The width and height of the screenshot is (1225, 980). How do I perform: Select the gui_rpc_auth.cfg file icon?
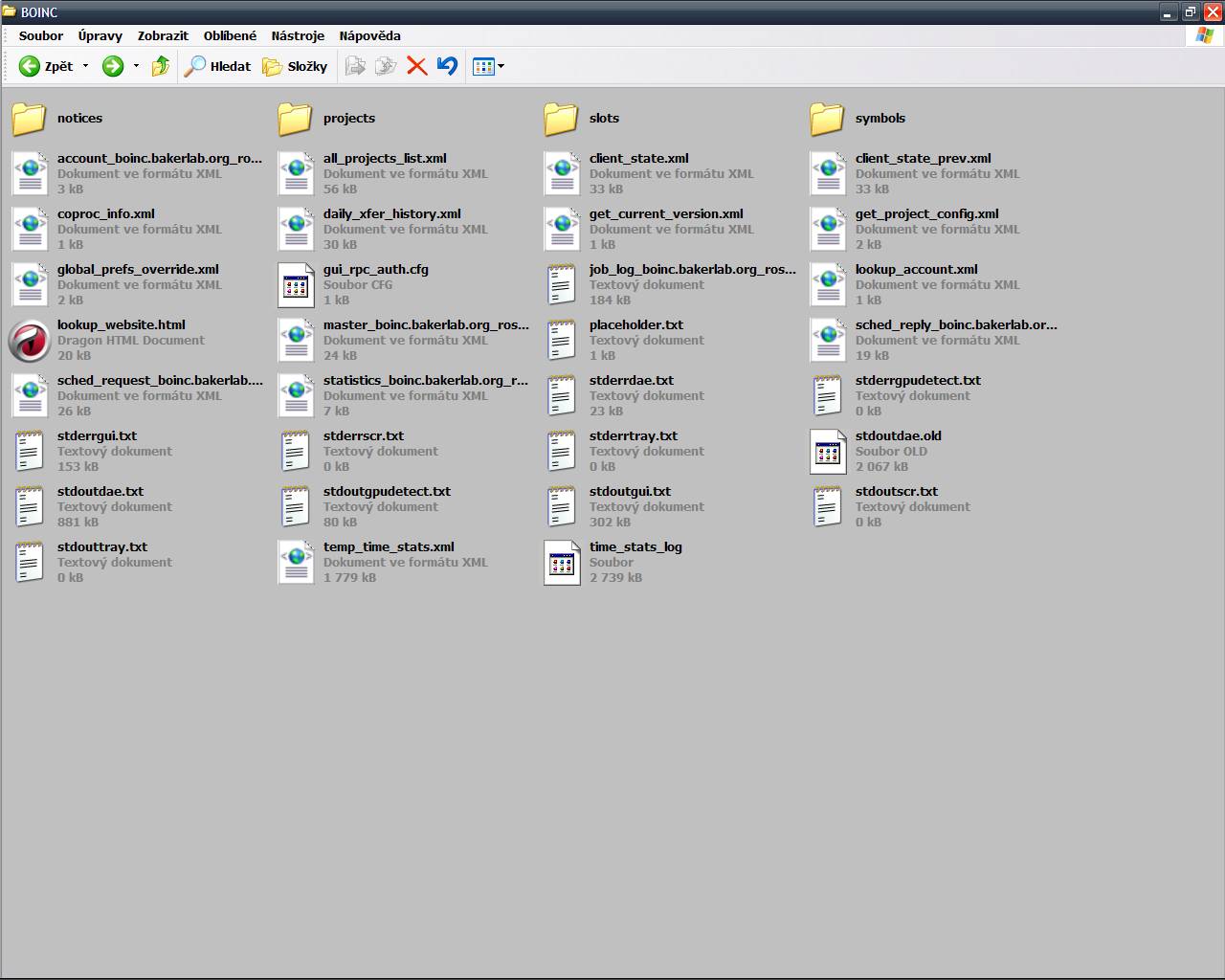(296, 285)
